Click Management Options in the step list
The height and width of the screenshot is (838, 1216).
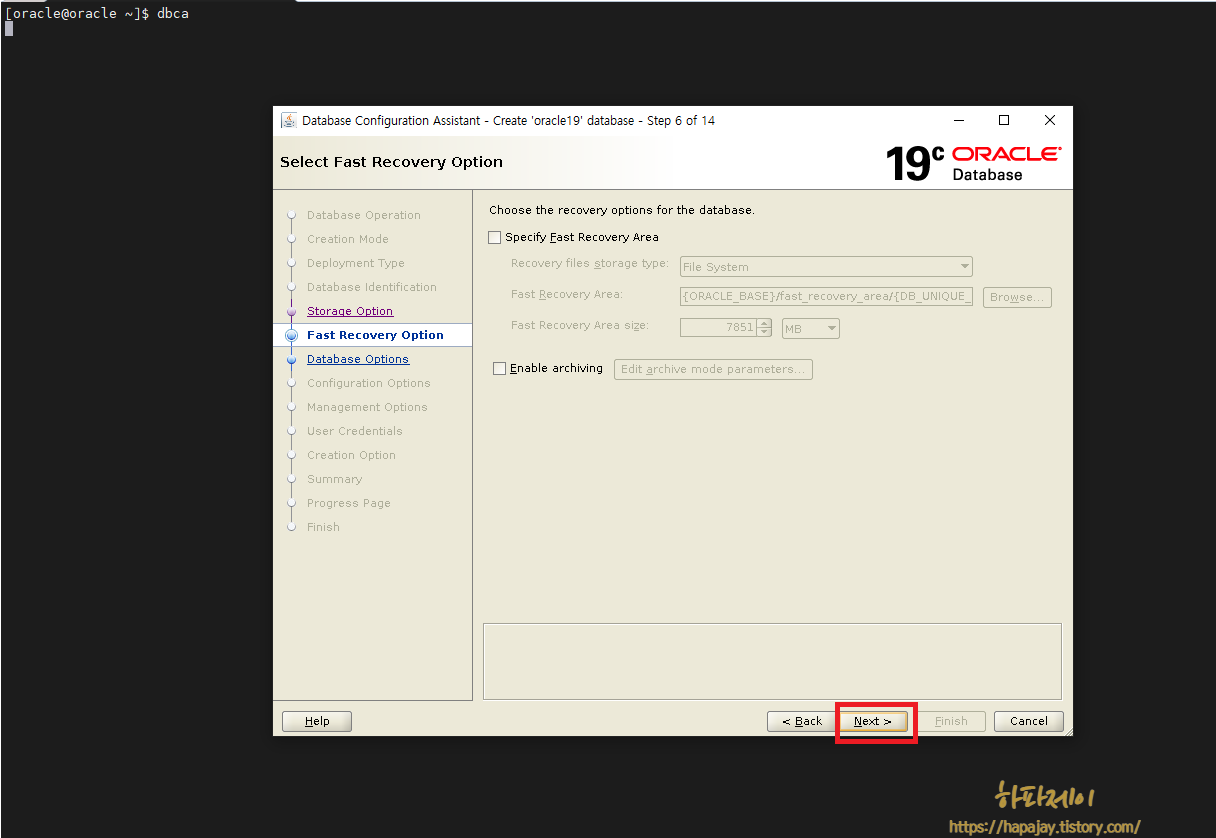[367, 407]
